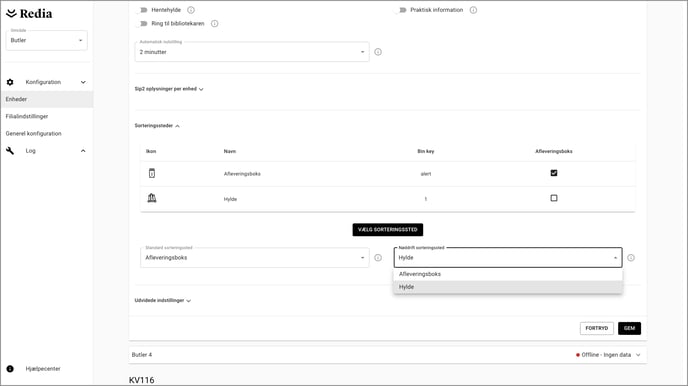Click the Hylde name cell

230,199
